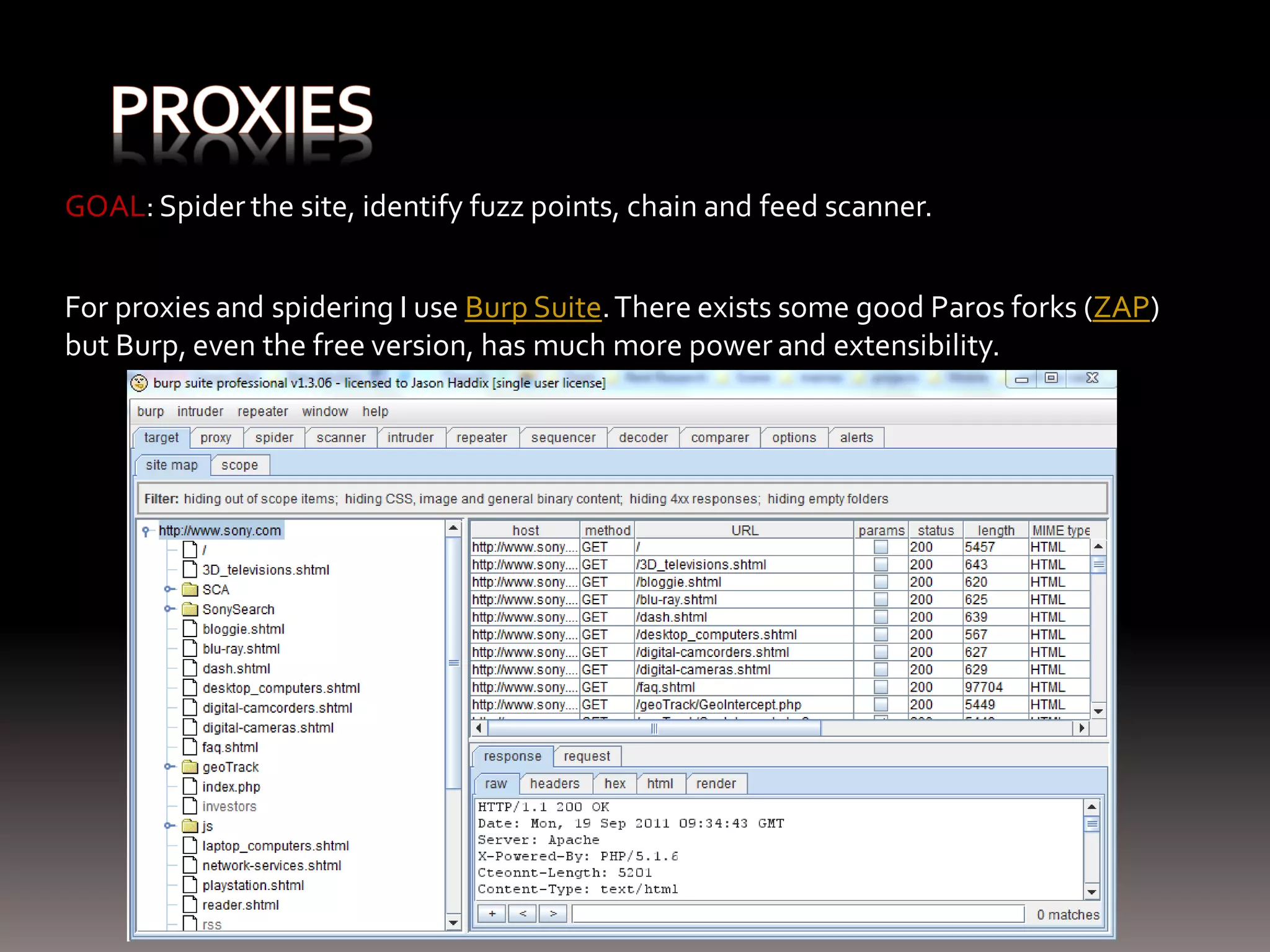Expand the geoTrack folder node
1270x952 pixels.
[169, 767]
